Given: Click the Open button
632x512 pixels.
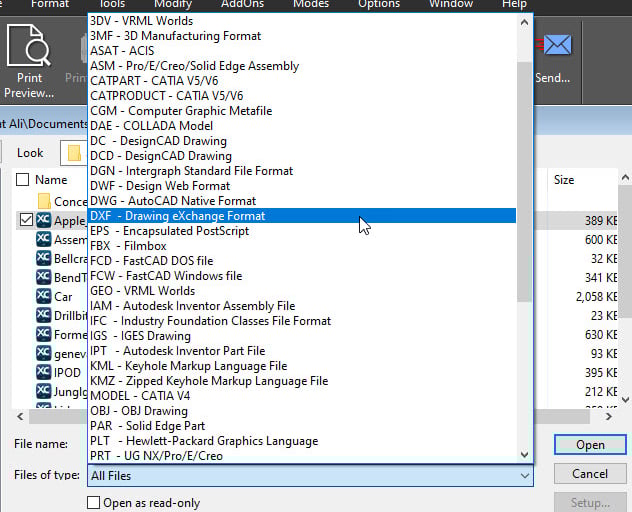Looking at the screenshot, I should [x=590, y=444].
